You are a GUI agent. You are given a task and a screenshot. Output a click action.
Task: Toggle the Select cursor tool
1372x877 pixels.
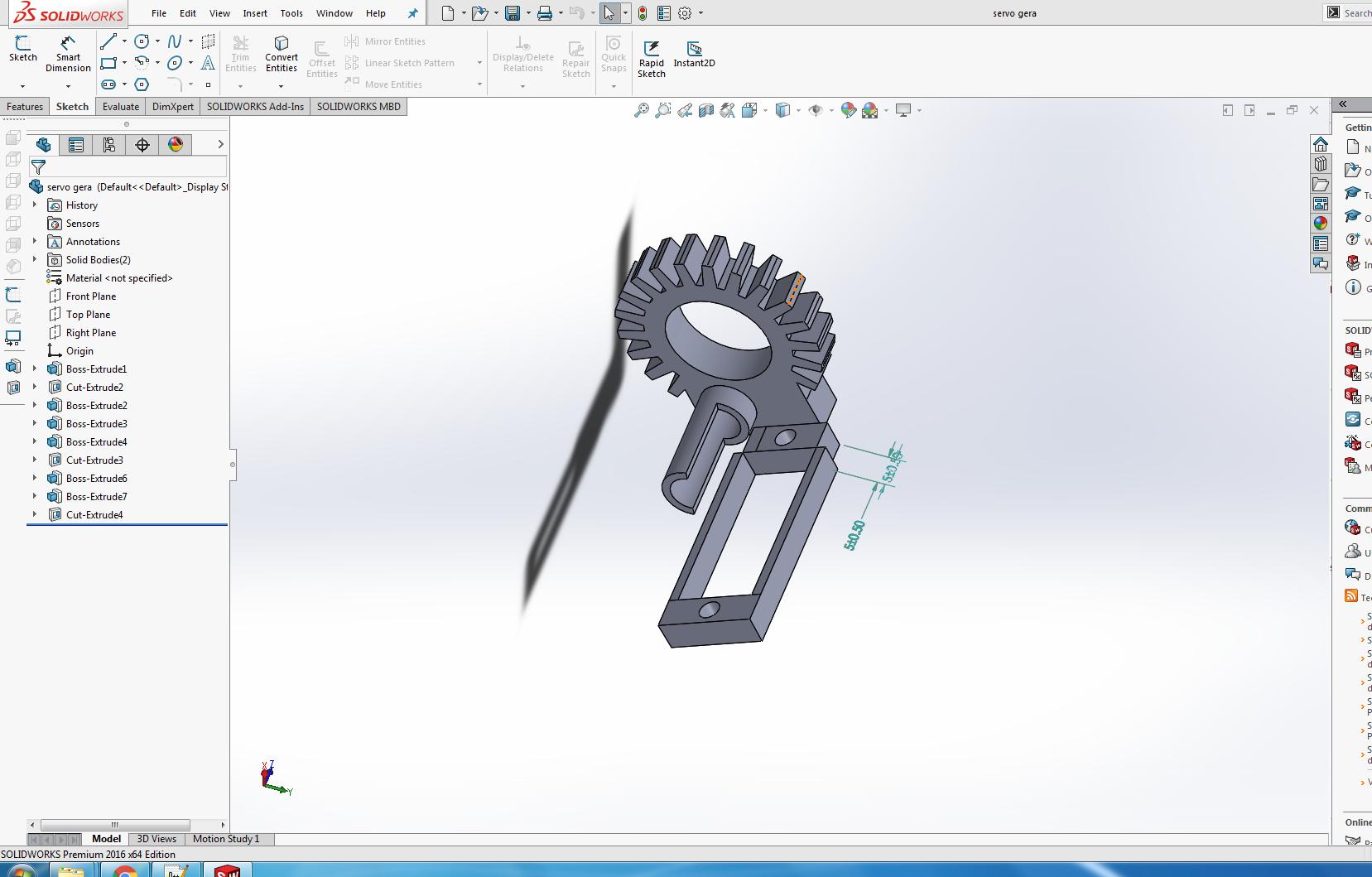(609, 13)
